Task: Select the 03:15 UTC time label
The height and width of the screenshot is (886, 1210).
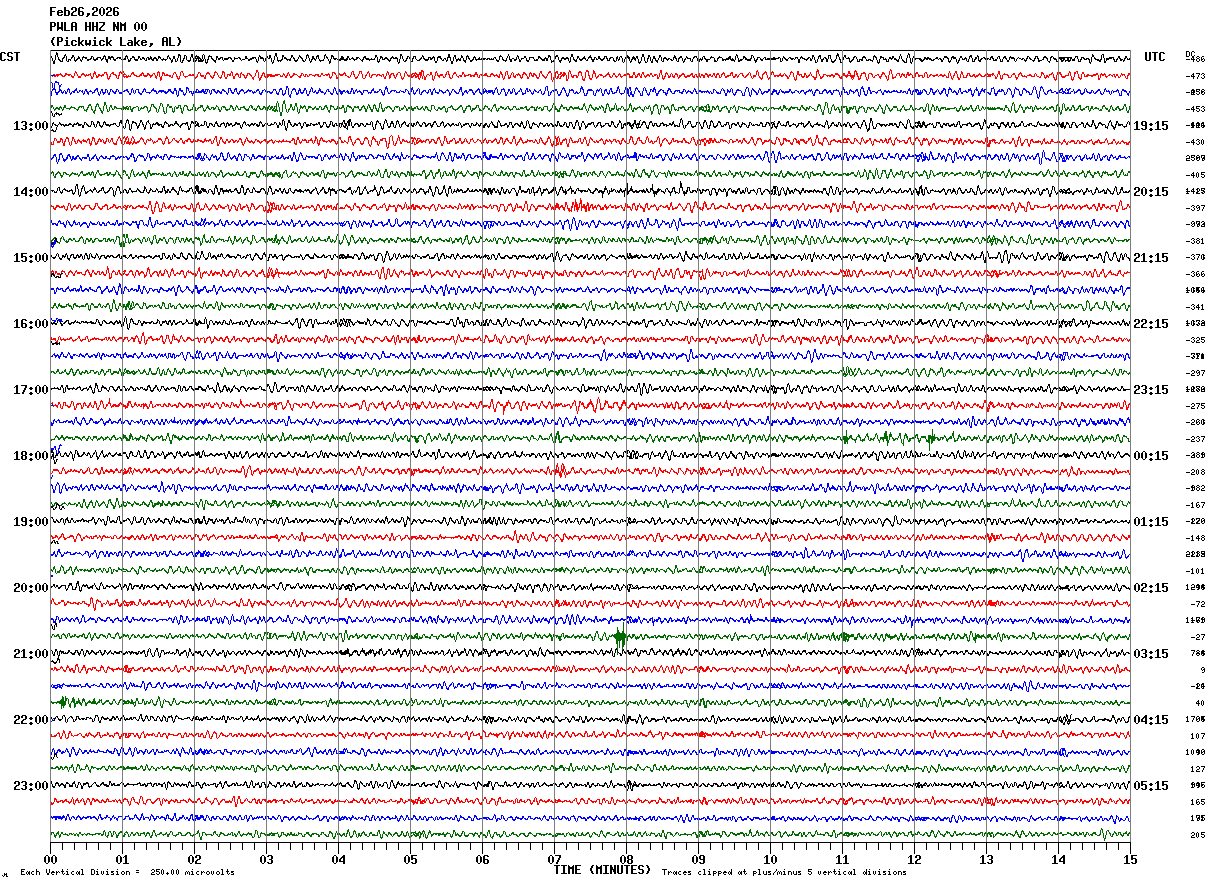Action: coord(1151,654)
